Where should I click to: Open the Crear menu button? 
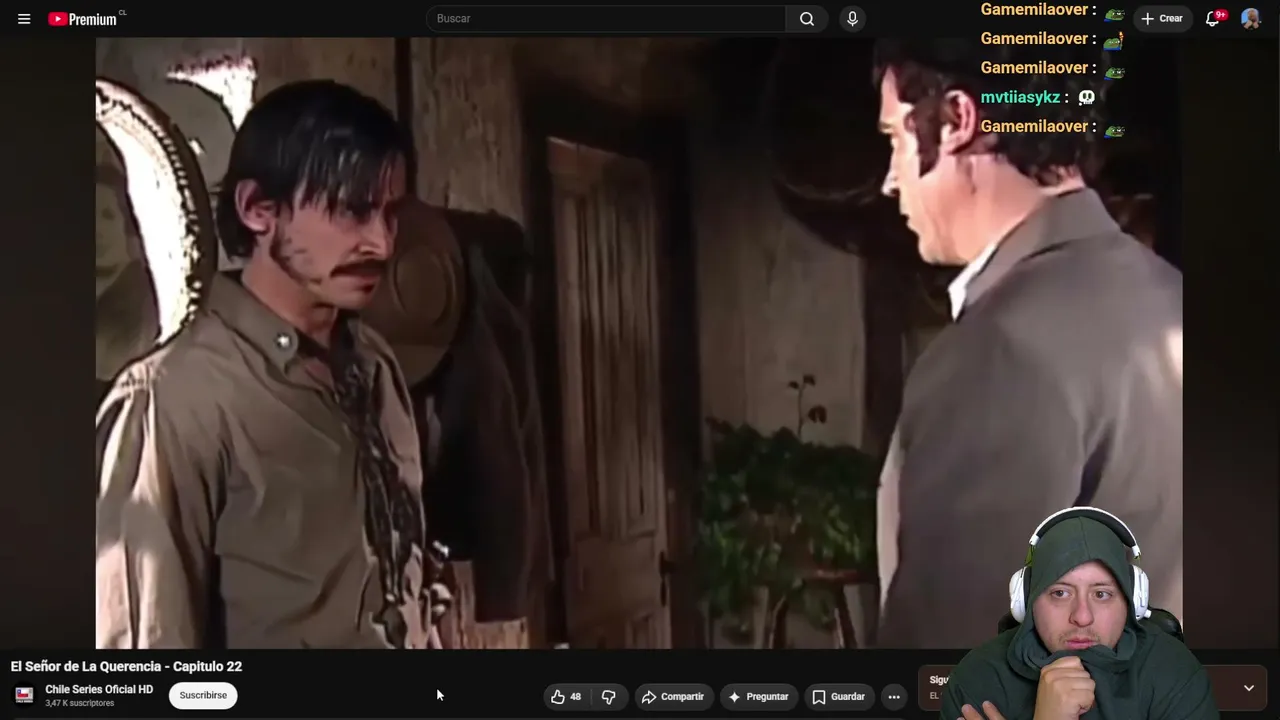1162,18
